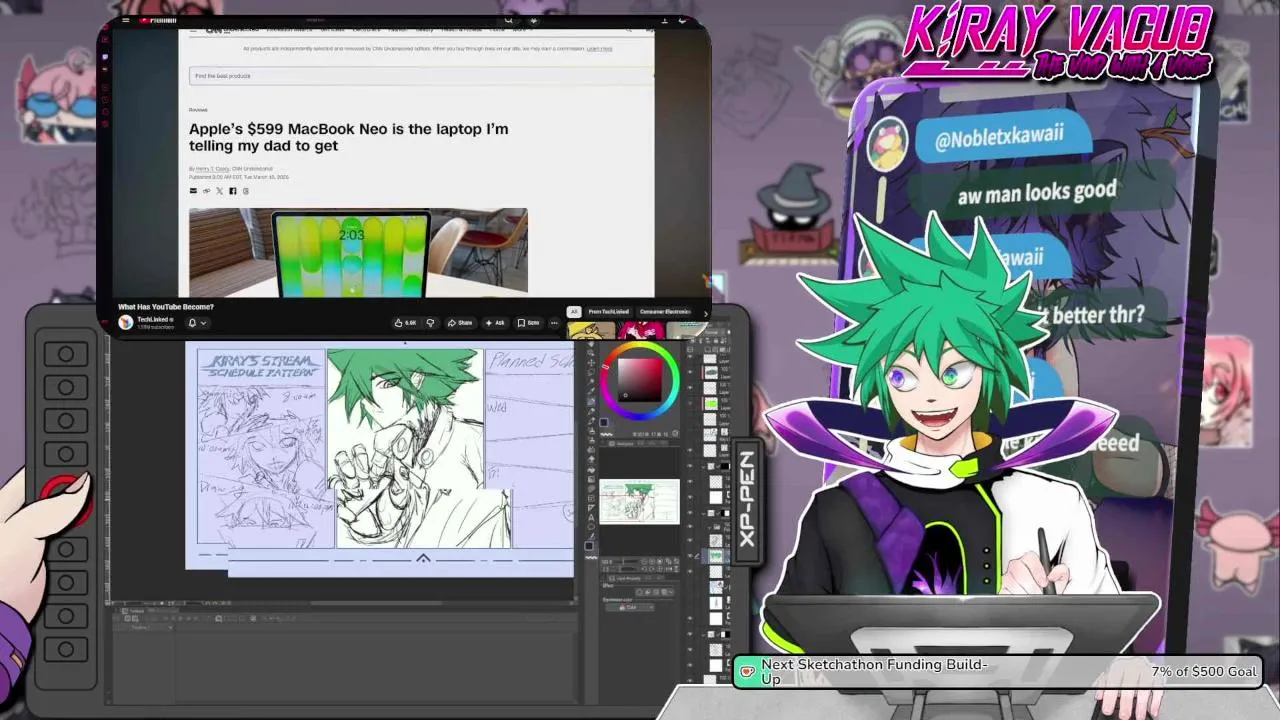Save the video with the Save button

(x=528, y=323)
